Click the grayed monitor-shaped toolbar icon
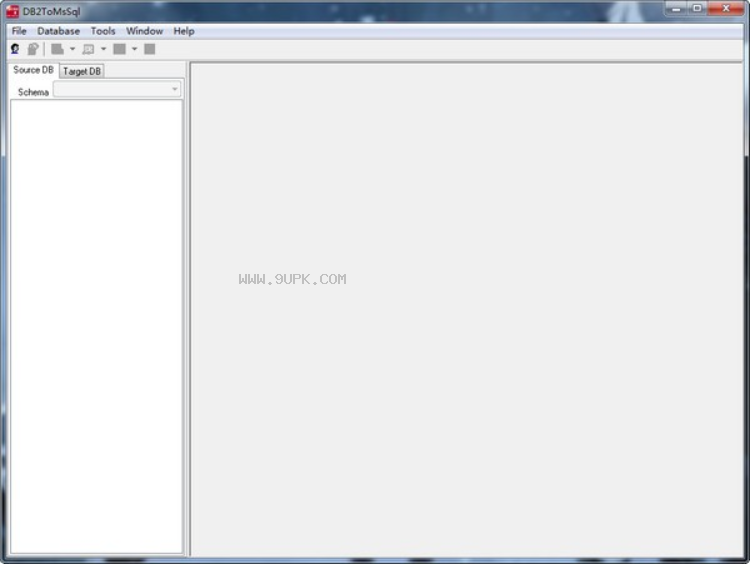Screen dimensions: 750x564 (x=88, y=49)
